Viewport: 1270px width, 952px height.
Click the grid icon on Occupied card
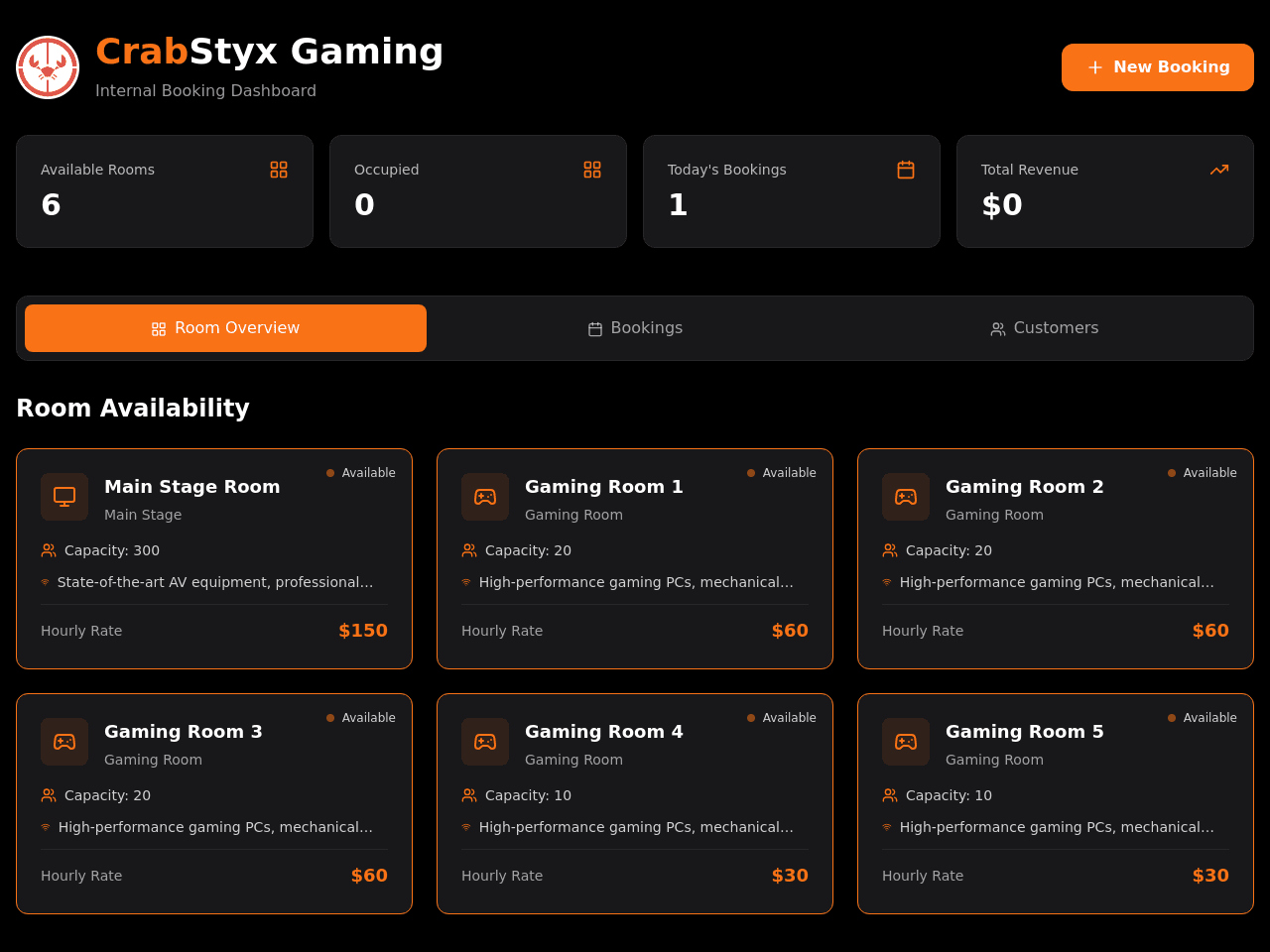[x=592, y=170]
